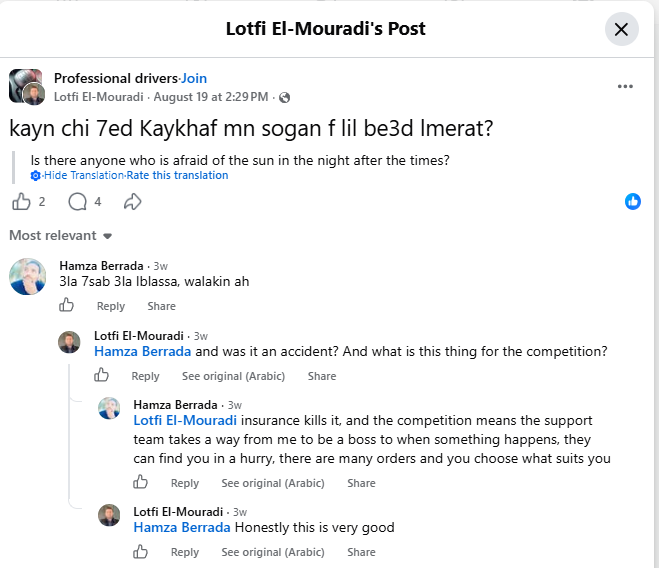Reply to Hamza Berrada's first comment
The width and height of the screenshot is (659, 568).
[x=111, y=306]
